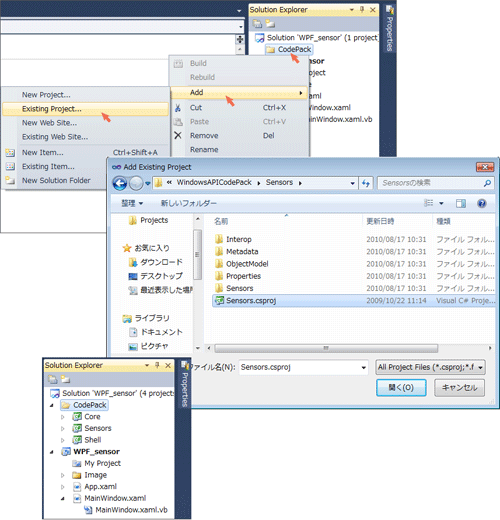Toggle the preview pane icon in the dialog
The height and width of the screenshot is (520, 500).
click(461, 203)
